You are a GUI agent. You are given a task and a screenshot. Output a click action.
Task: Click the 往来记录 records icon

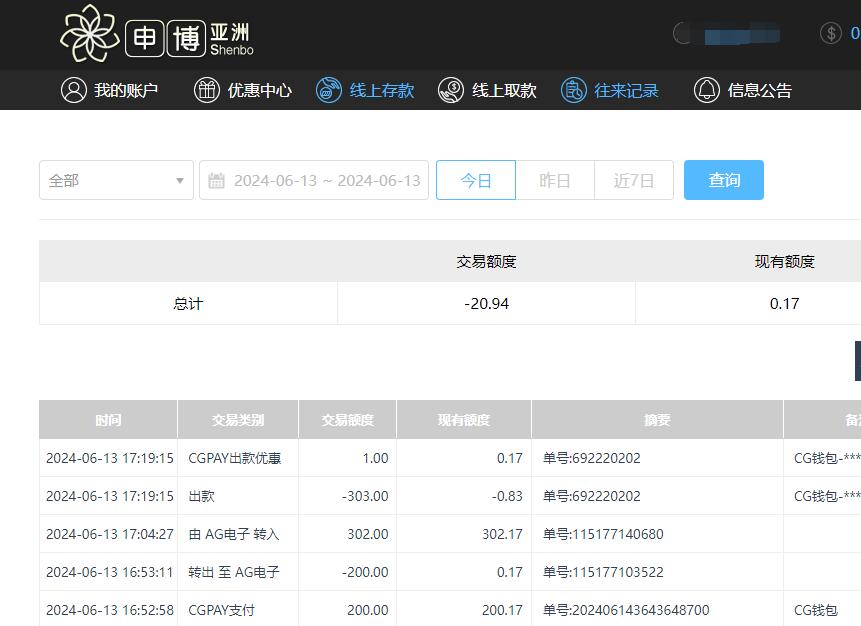[x=573, y=89]
